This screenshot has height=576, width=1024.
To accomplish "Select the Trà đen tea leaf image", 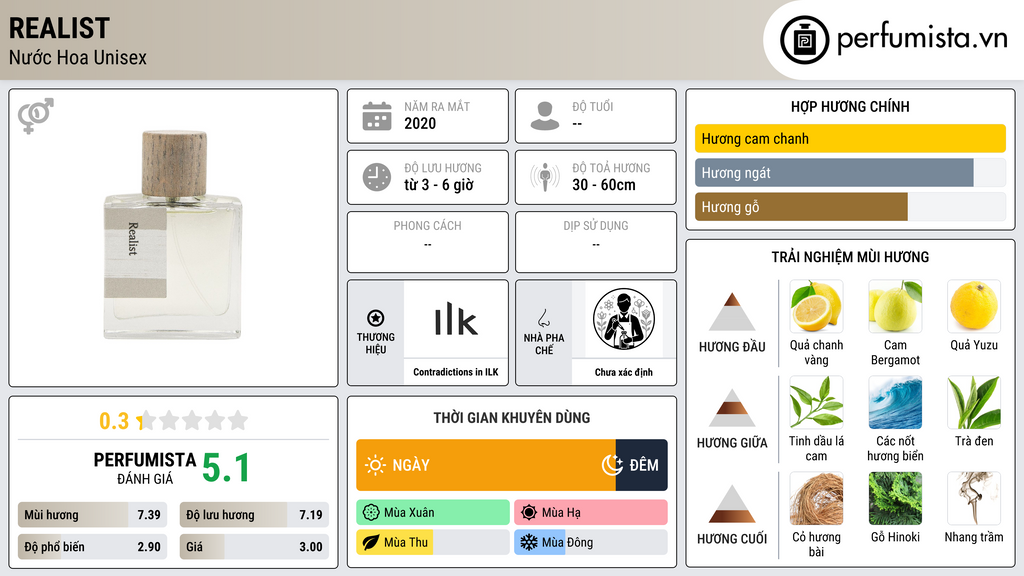I will 974,402.
